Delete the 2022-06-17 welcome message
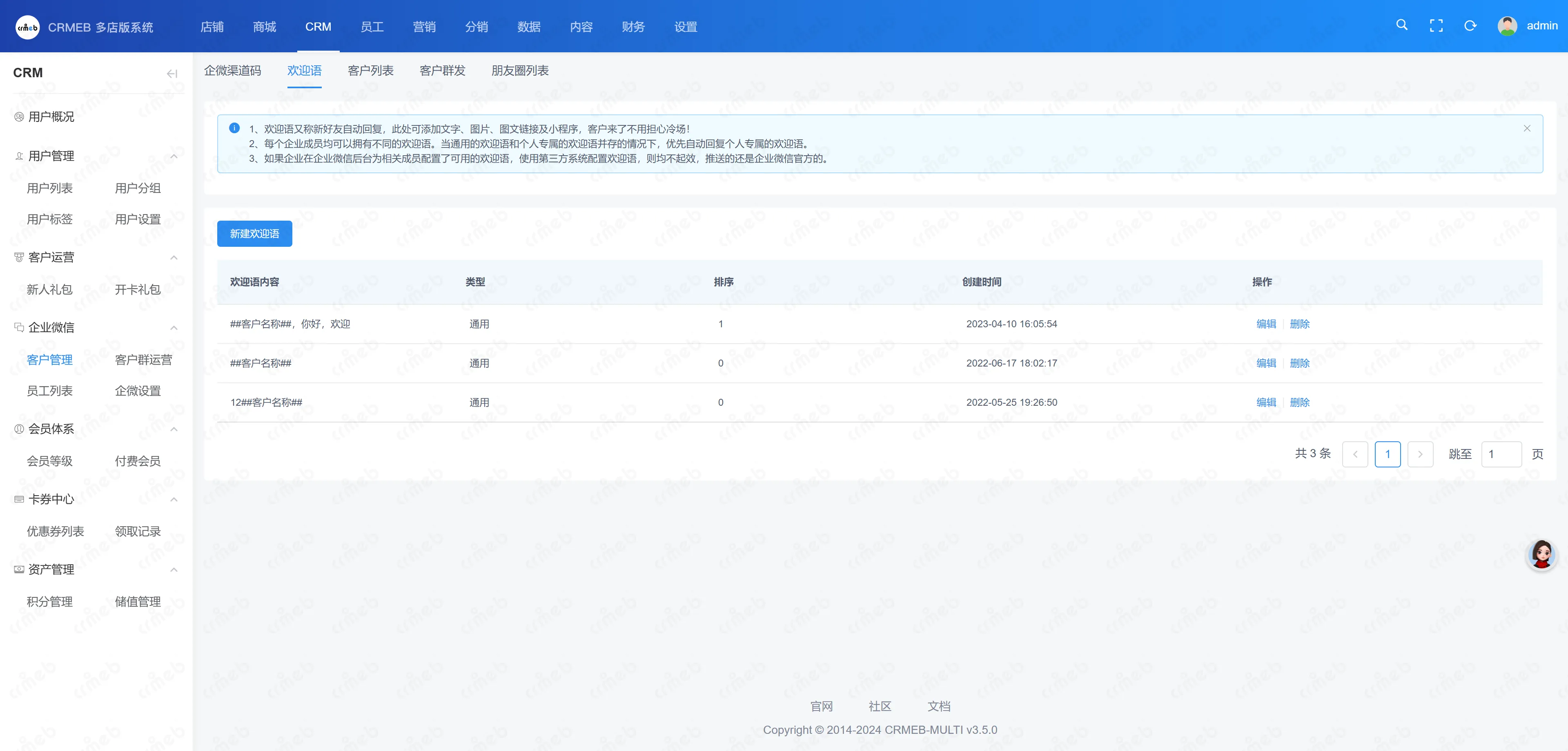 (x=1300, y=363)
